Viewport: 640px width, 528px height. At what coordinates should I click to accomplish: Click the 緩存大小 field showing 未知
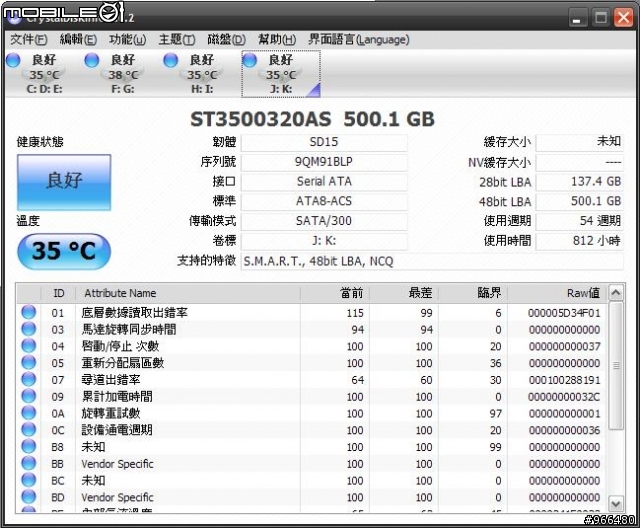pyautogui.click(x=579, y=142)
